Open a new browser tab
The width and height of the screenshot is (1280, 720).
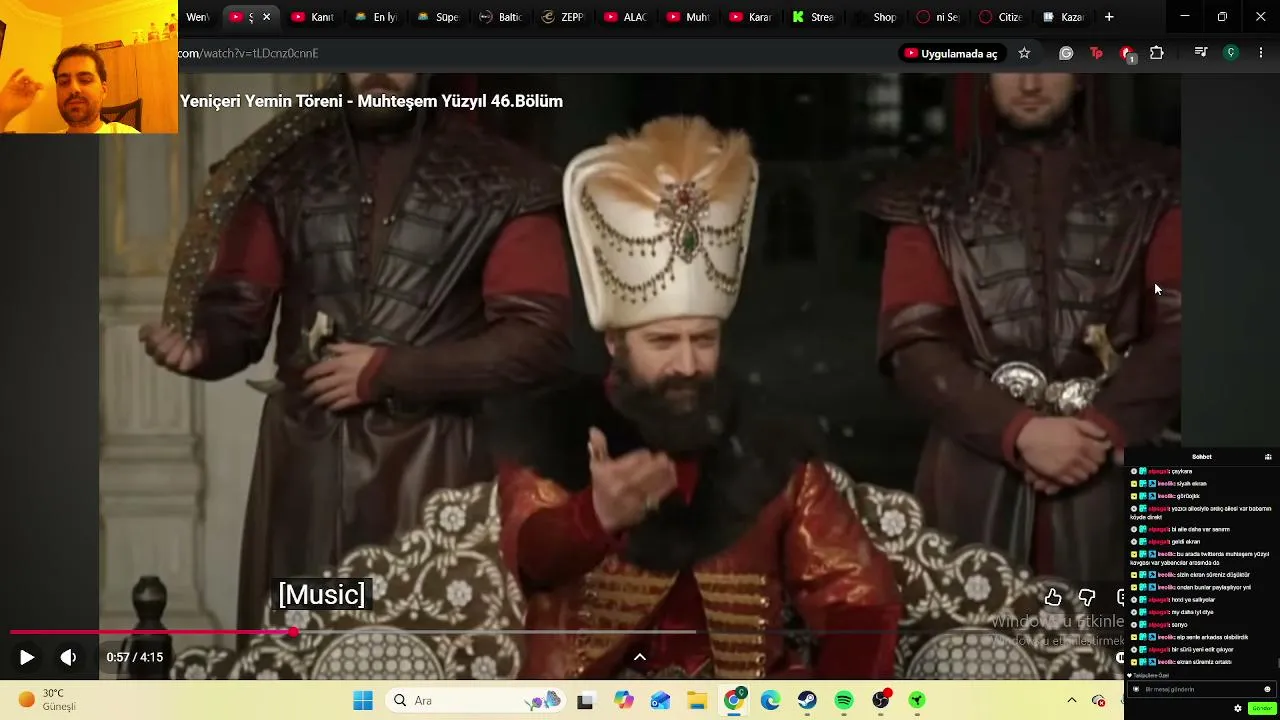(x=1109, y=17)
